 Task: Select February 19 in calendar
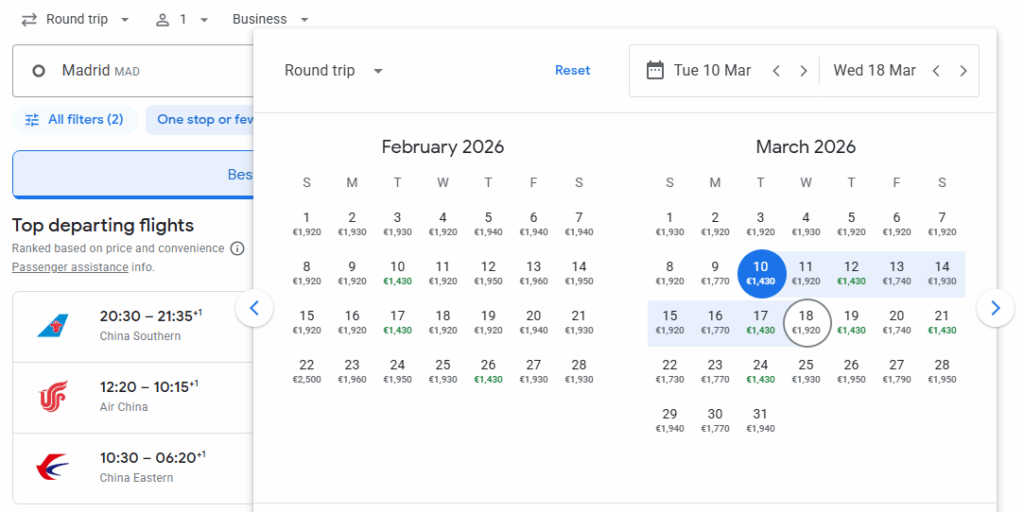tap(488, 323)
